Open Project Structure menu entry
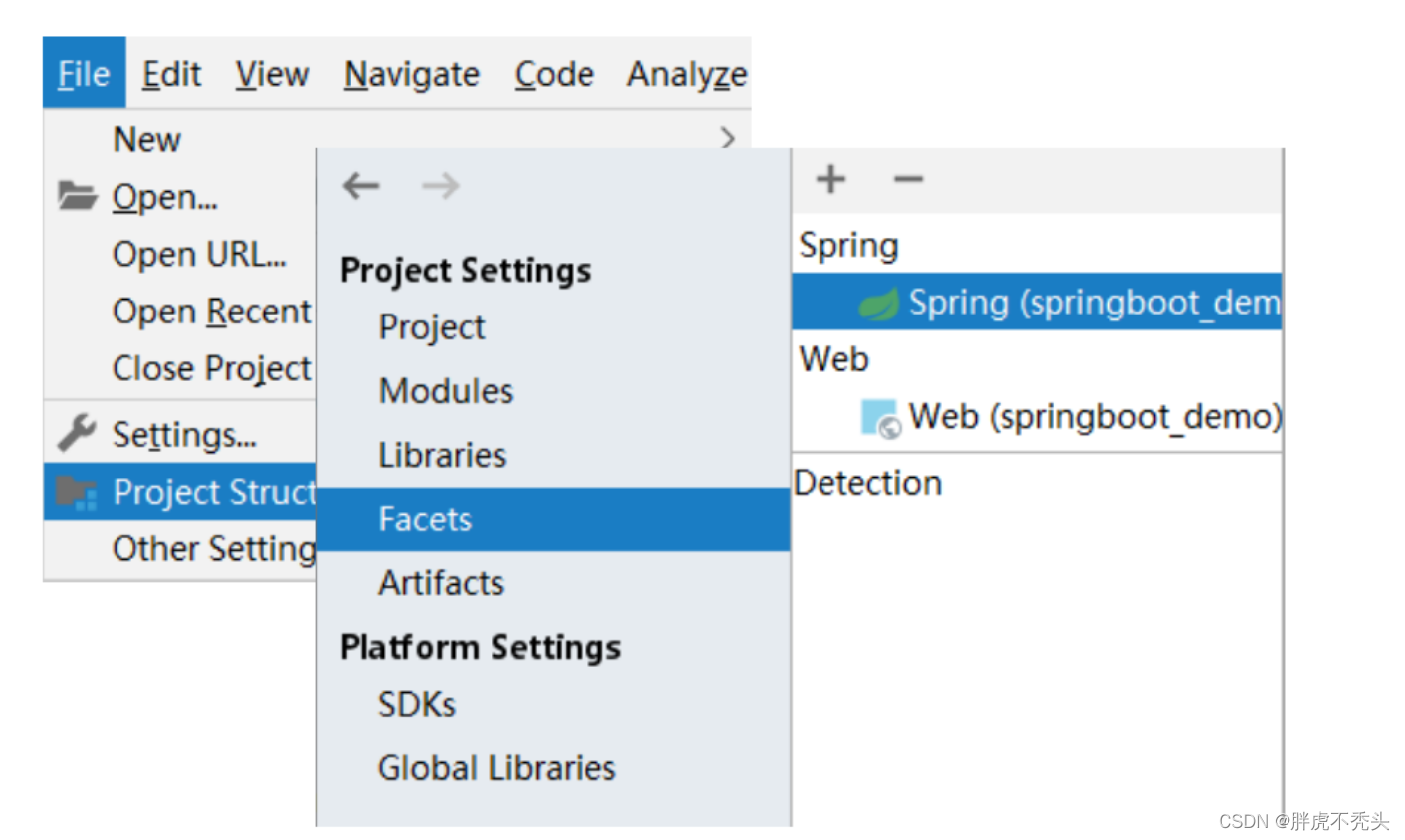 (180, 492)
